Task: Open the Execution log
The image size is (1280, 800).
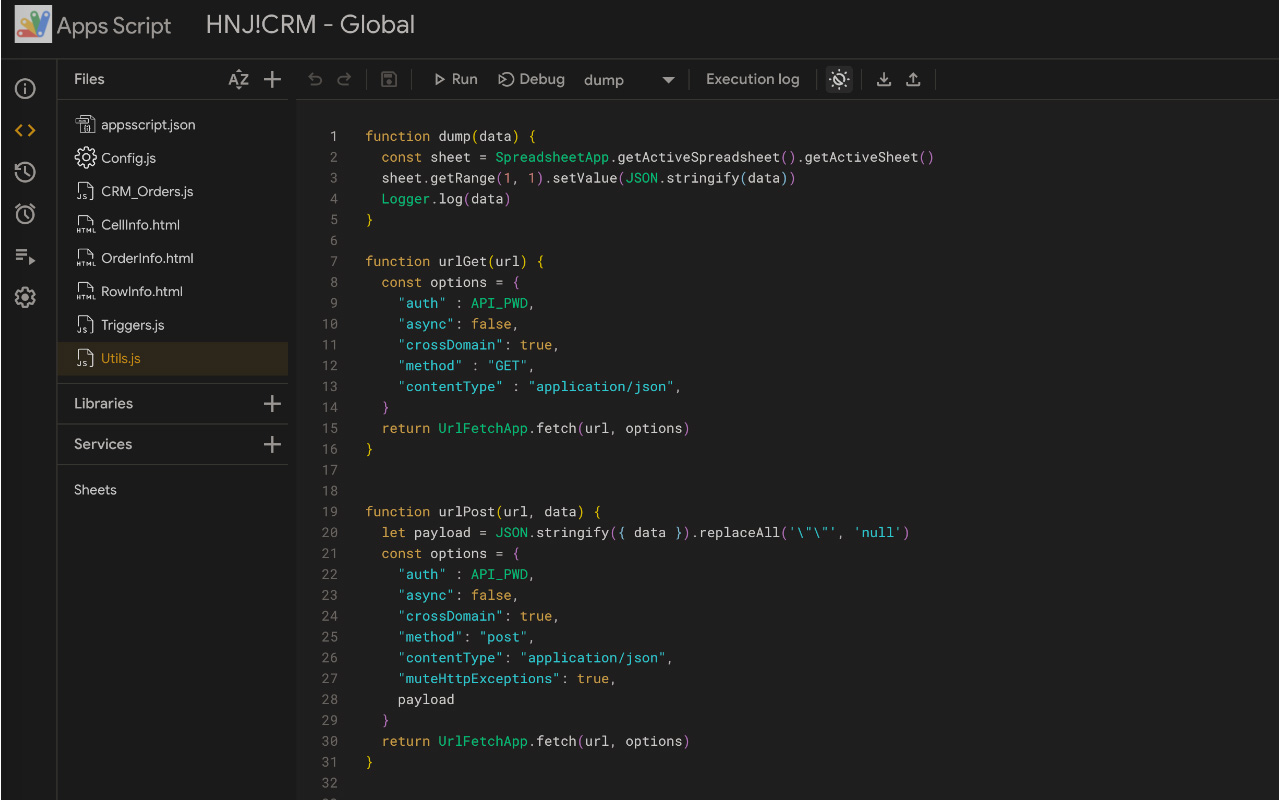Action: (x=752, y=80)
